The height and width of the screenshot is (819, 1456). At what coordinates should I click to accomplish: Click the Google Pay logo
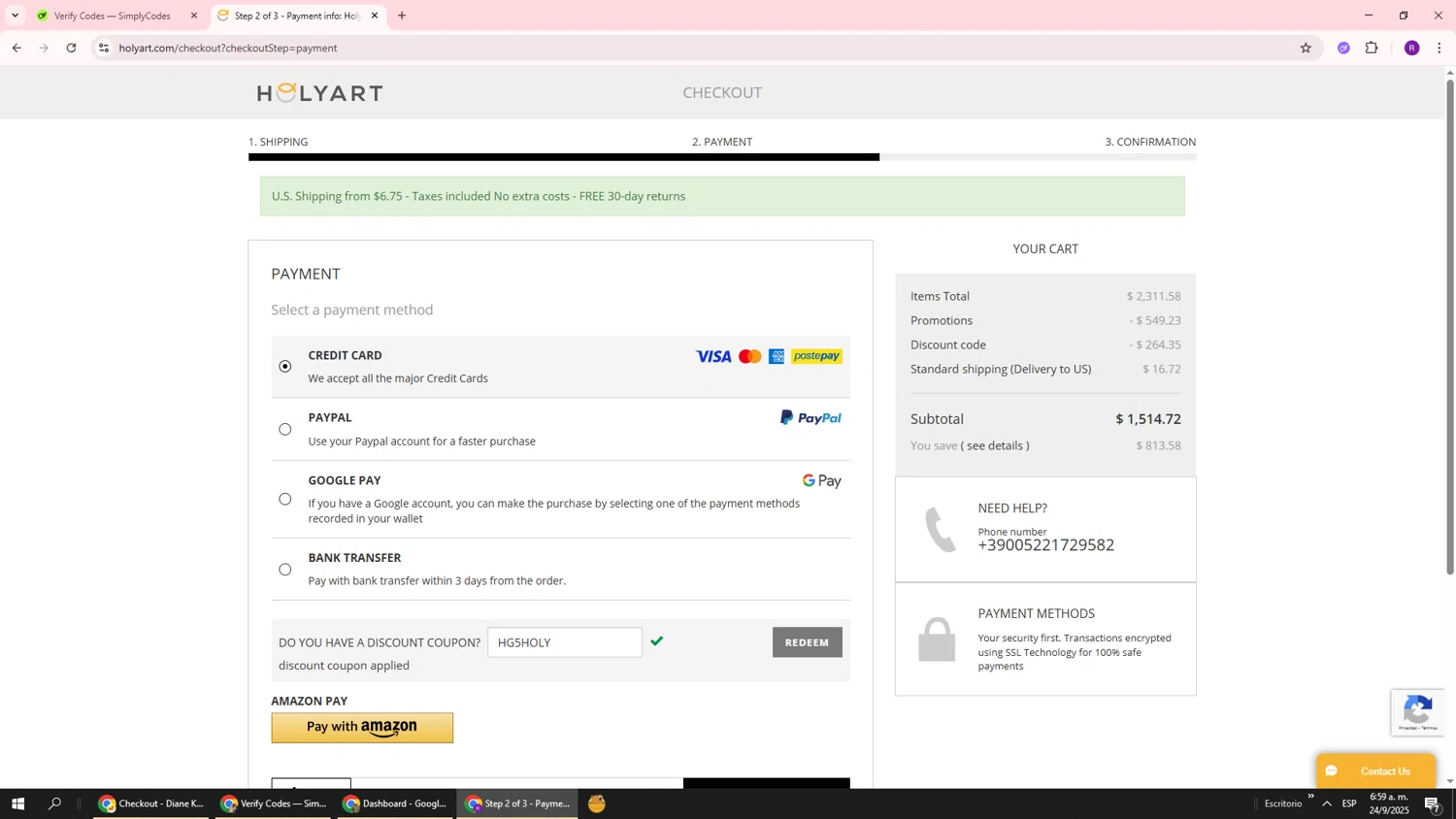click(821, 480)
